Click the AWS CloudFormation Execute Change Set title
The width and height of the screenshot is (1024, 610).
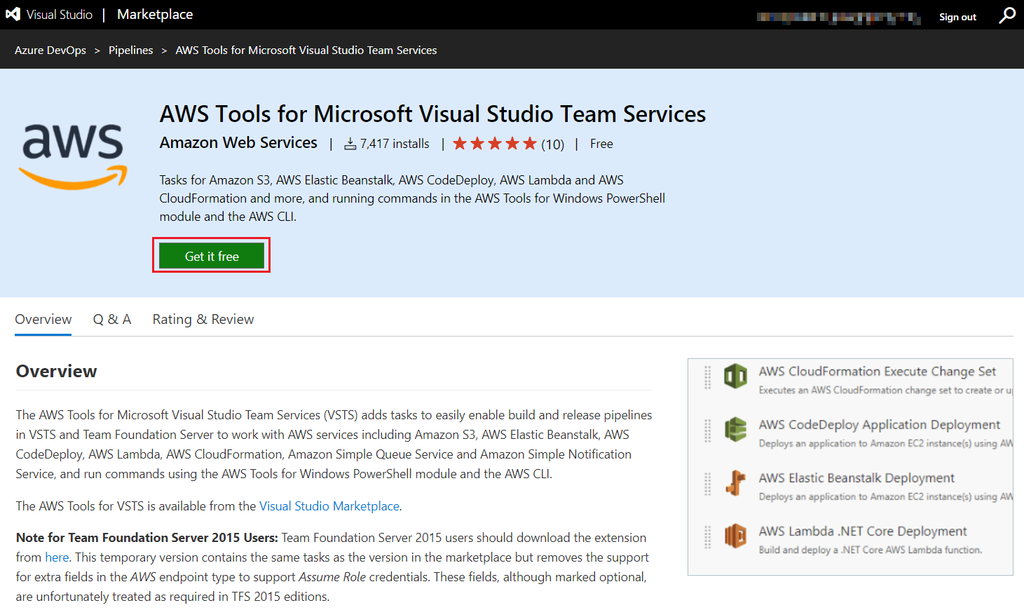pyautogui.click(x=877, y=371)
